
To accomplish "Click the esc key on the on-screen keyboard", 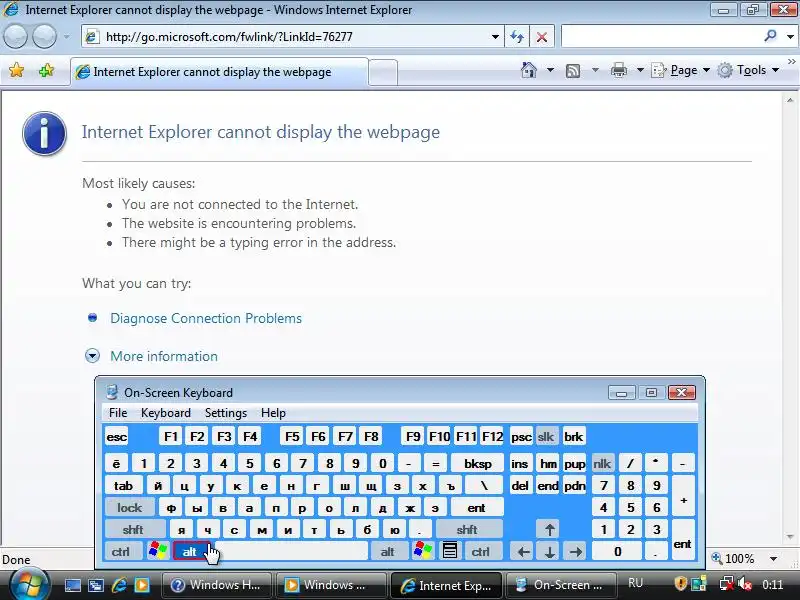I will coord(117,437).
